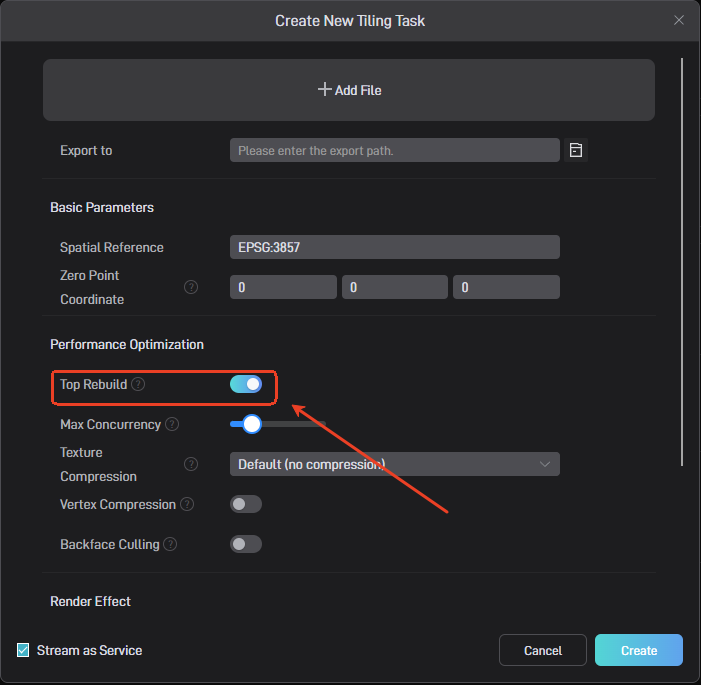Click the Performance Optimization heading
This screenshot has height=685, width=701.
127,344
